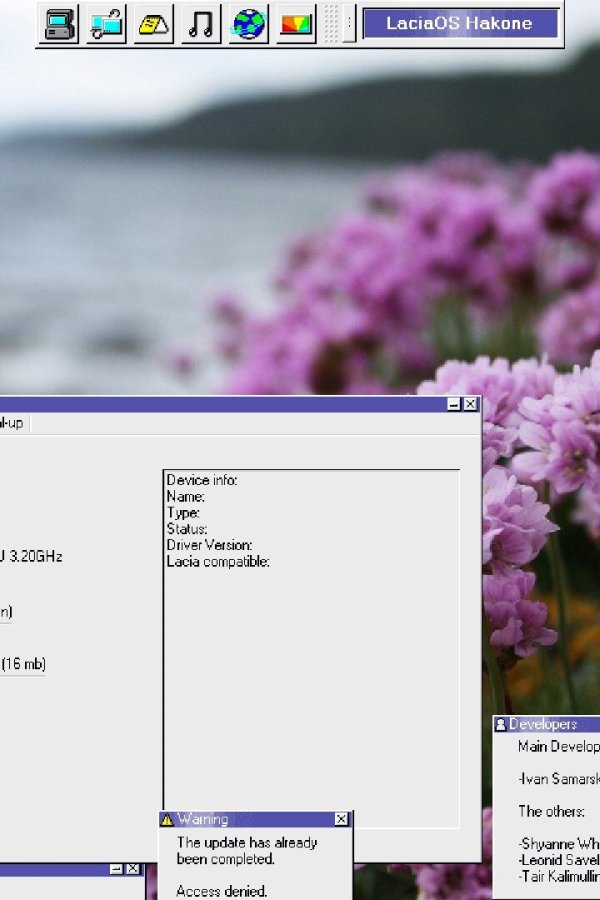
Task: Close the Warning dialog
Action: pos(341,819)
